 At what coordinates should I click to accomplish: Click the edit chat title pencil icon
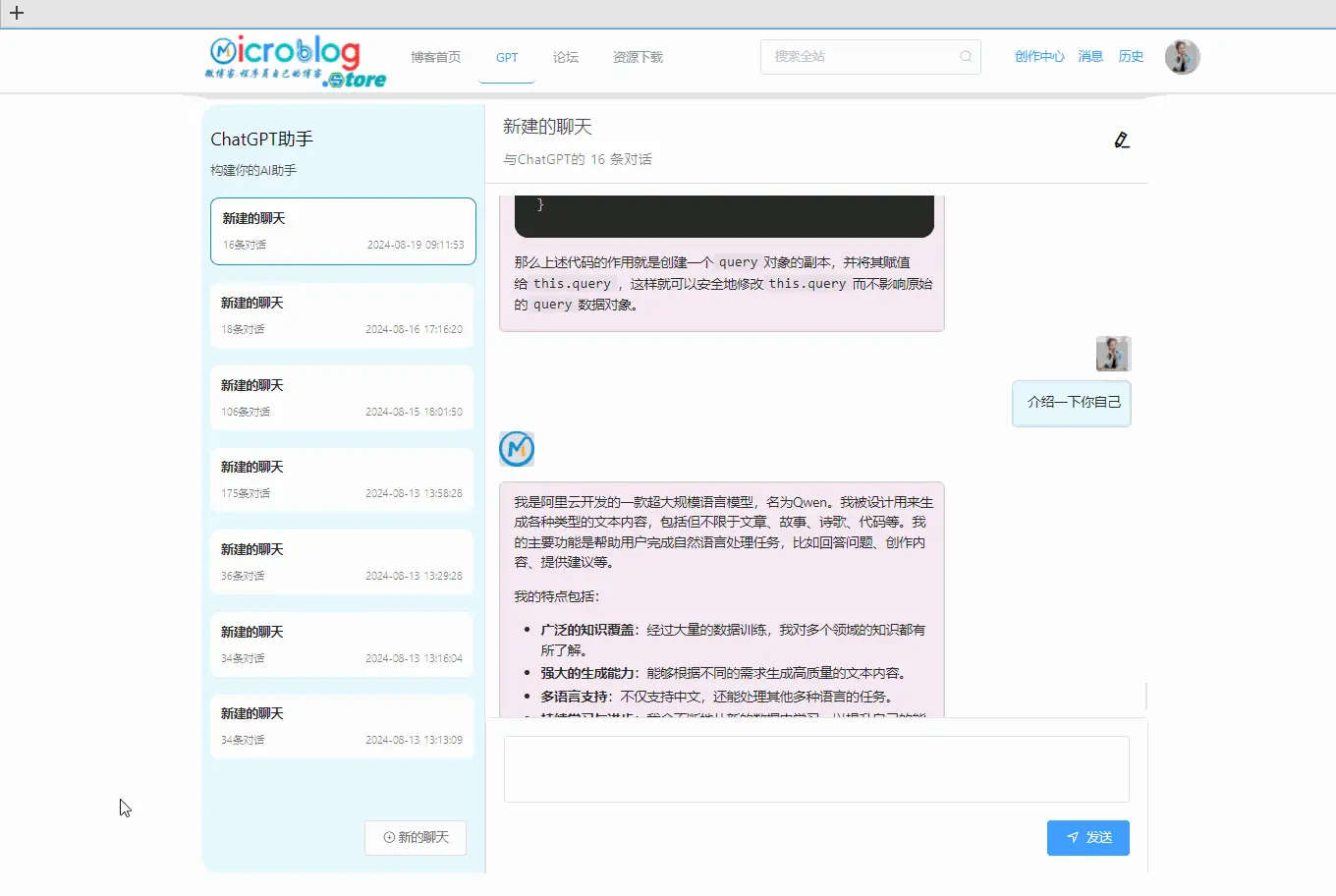tap(1122, 140)
